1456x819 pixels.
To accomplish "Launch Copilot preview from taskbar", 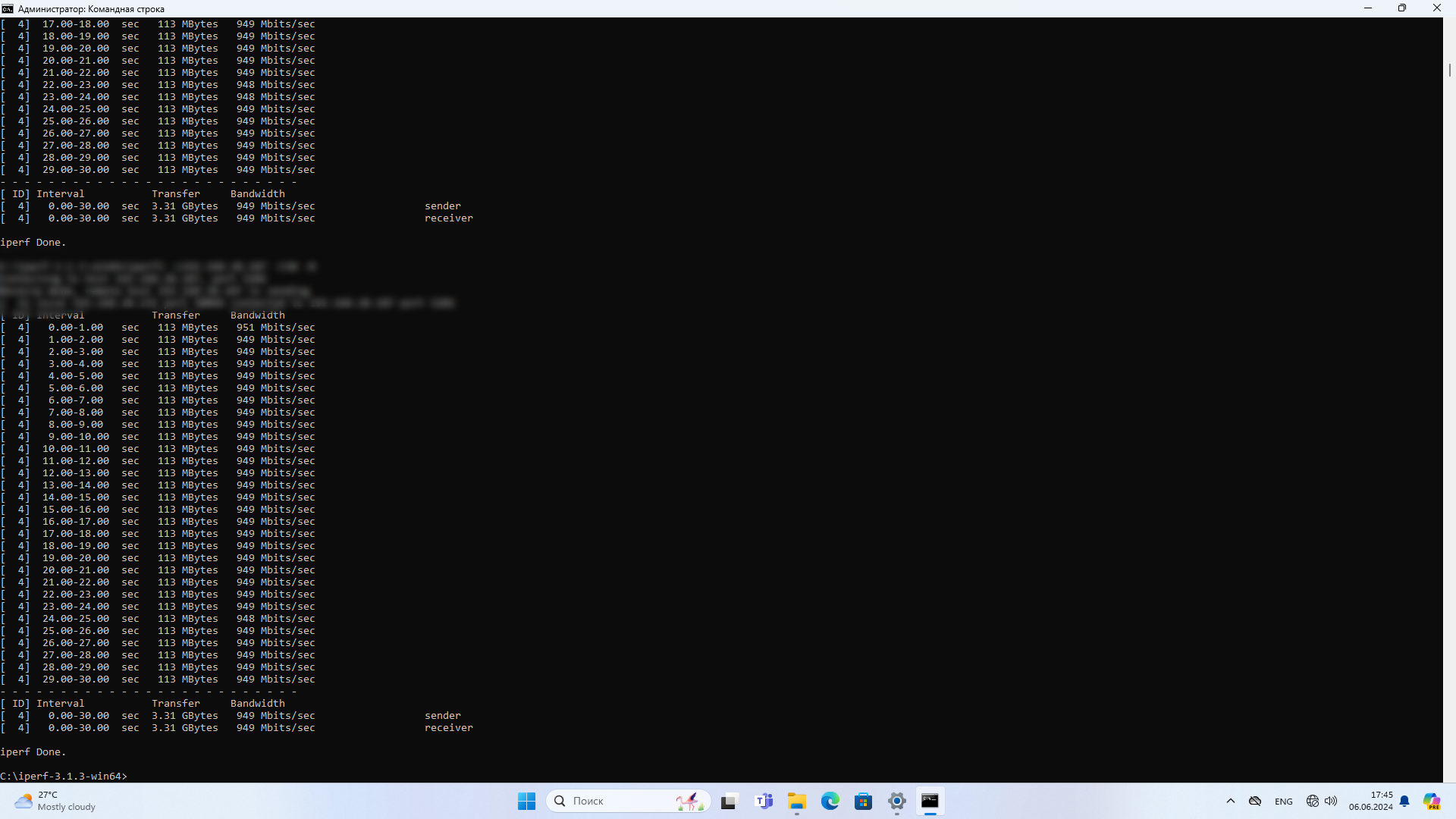I will click(x=1431, y=801).
